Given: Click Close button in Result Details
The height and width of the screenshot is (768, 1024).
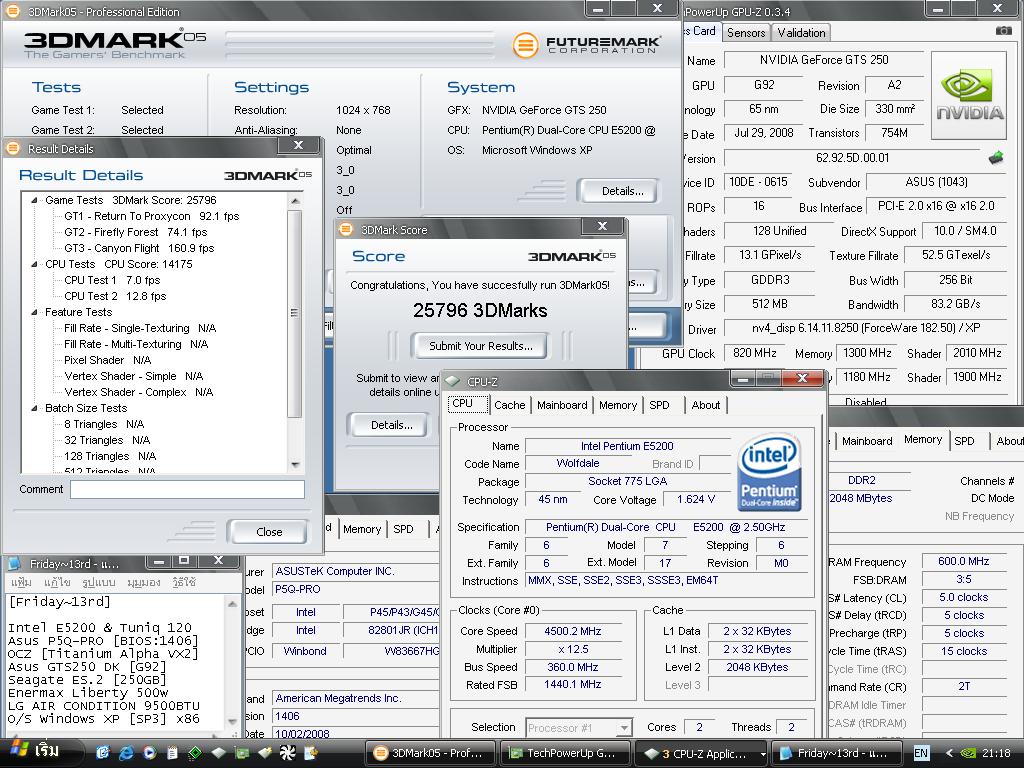Looking at the screenshot, I should (269, 532).
